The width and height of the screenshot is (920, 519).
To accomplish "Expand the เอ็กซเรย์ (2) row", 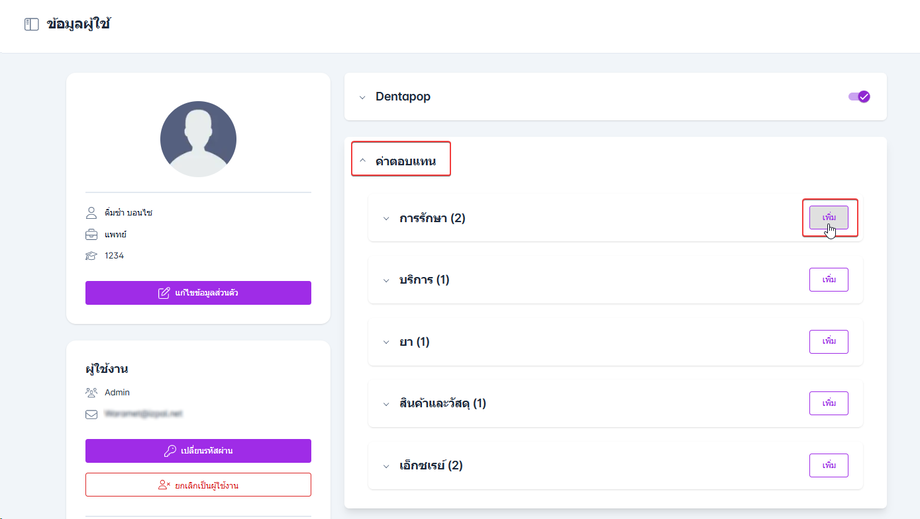I will point(387,466).
